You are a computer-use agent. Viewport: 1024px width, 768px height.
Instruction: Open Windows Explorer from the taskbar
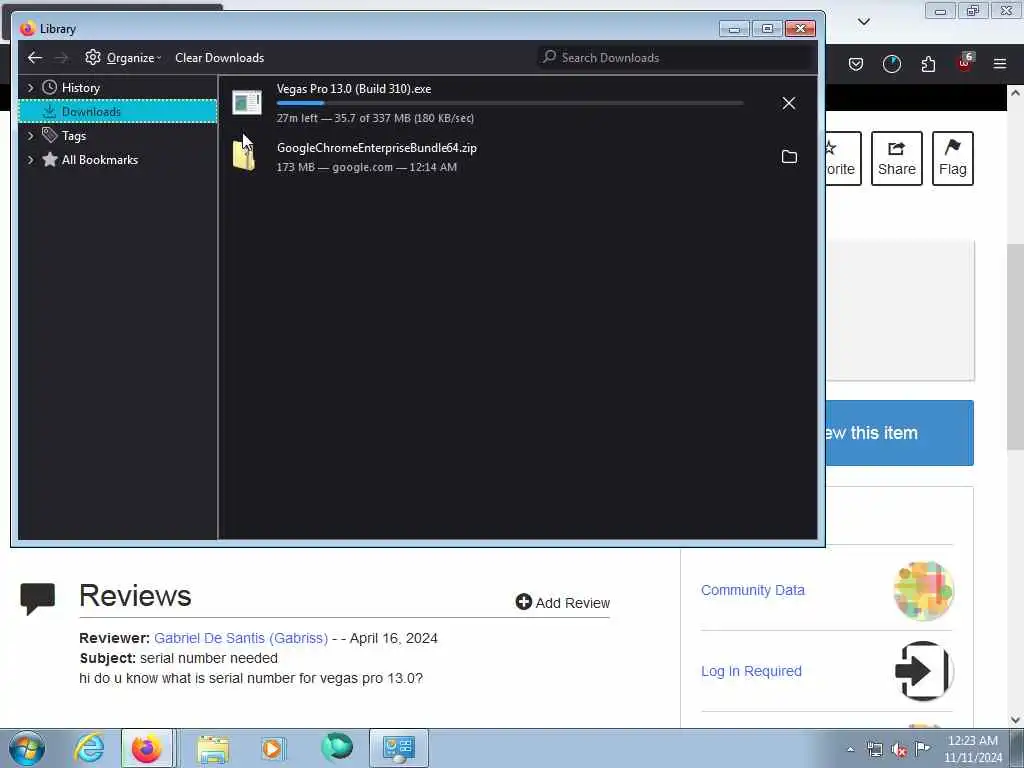click(213, 748)
